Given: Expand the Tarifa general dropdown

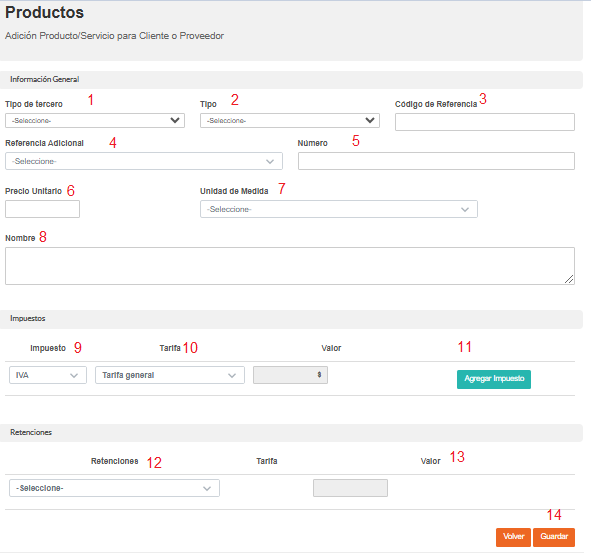Looking at the screenshot, I should click(x=170, y=375).
